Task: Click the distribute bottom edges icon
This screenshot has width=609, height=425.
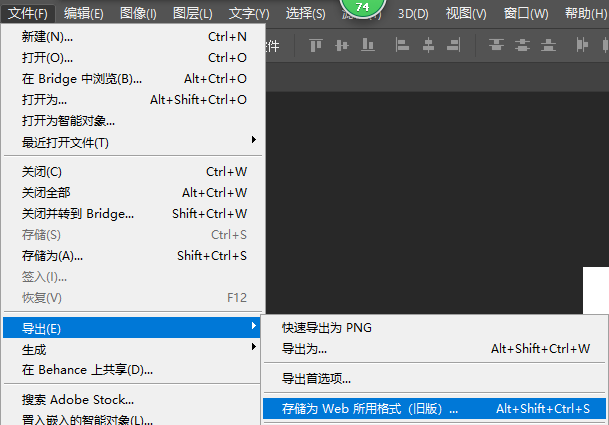Action: [x=548, y=45]
